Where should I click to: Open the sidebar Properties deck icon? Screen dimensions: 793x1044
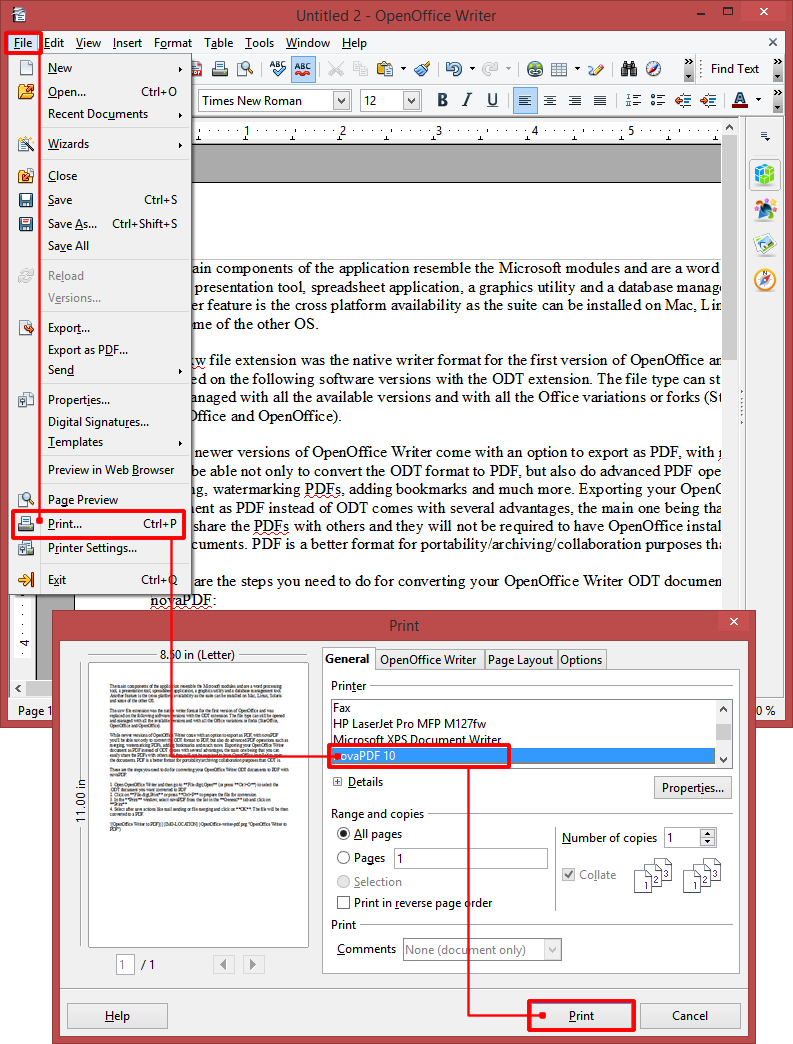tap(765, 175)
